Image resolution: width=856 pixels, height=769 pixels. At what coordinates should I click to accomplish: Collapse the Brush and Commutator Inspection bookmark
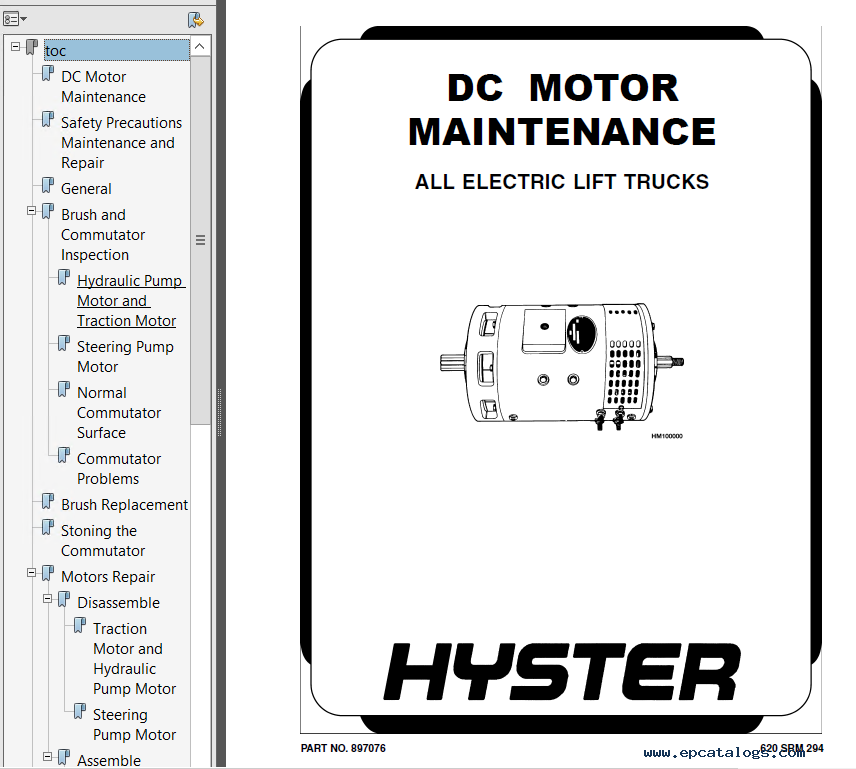(x=32, y=211)
